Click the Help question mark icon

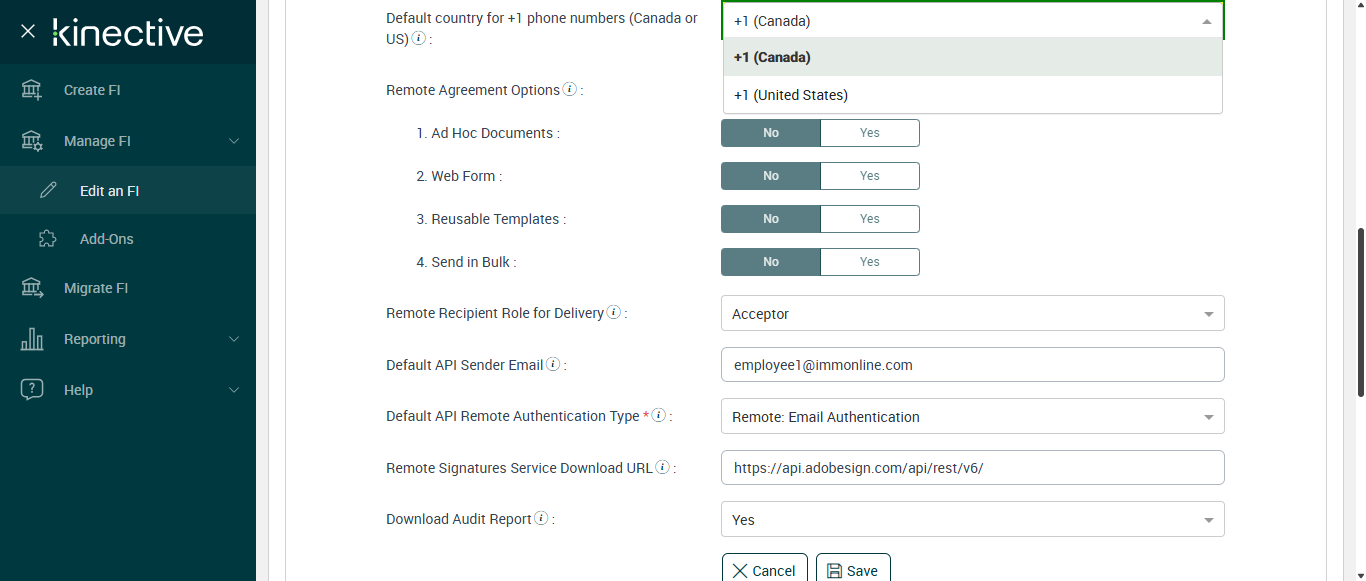click(x=32, y=390)
